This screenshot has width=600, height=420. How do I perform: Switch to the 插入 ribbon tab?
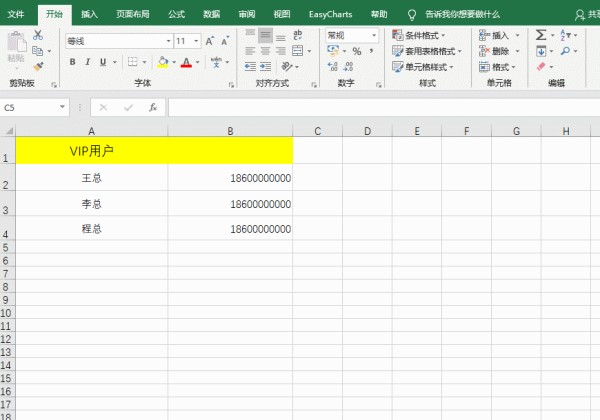90,14
